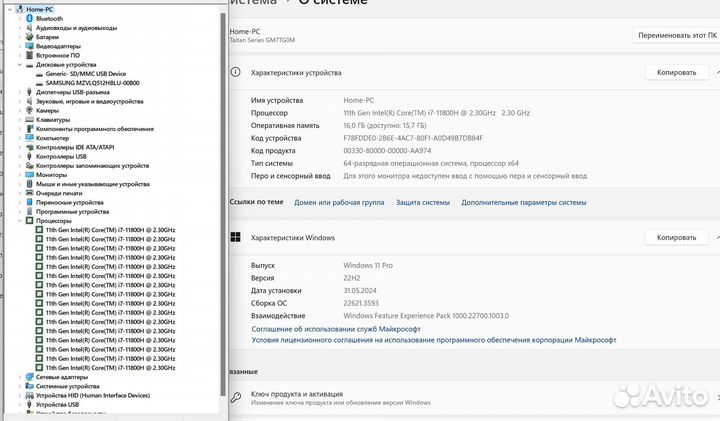Screen dimensions: 720x421
Task: Open Соглашение об использовании служб Майкрософт
Action: coord(336,329)
